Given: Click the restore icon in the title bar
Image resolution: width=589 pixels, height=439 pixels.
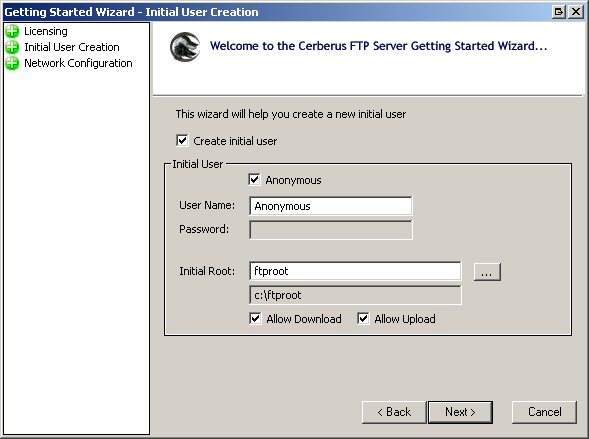Looking at the screenshot, I should pyautogui.click(x=559, y=12).
